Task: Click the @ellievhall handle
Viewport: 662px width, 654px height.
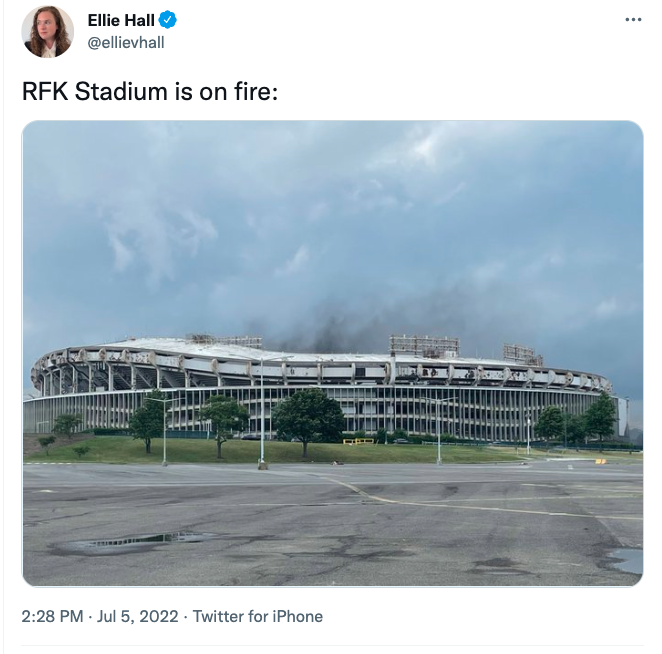Action: coord(126,42)
